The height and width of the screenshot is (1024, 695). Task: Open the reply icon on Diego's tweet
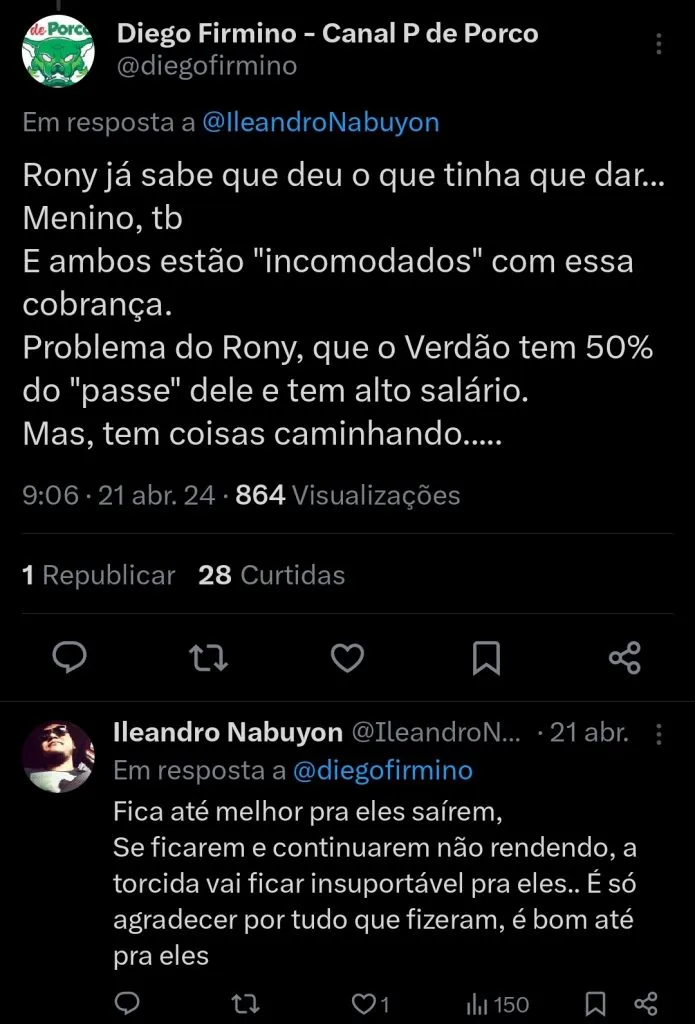click(x=69, y=658)
